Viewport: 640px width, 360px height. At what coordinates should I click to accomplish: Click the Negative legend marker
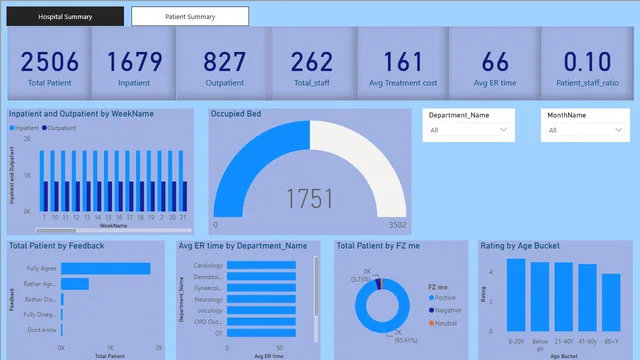[x=431, y=310]
